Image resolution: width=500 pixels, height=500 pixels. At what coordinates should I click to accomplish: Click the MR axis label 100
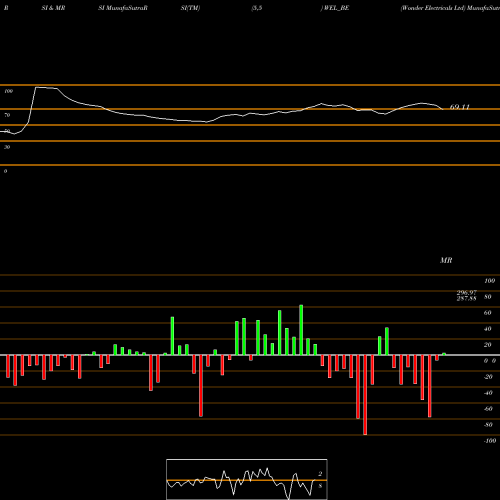pos(489,281)
